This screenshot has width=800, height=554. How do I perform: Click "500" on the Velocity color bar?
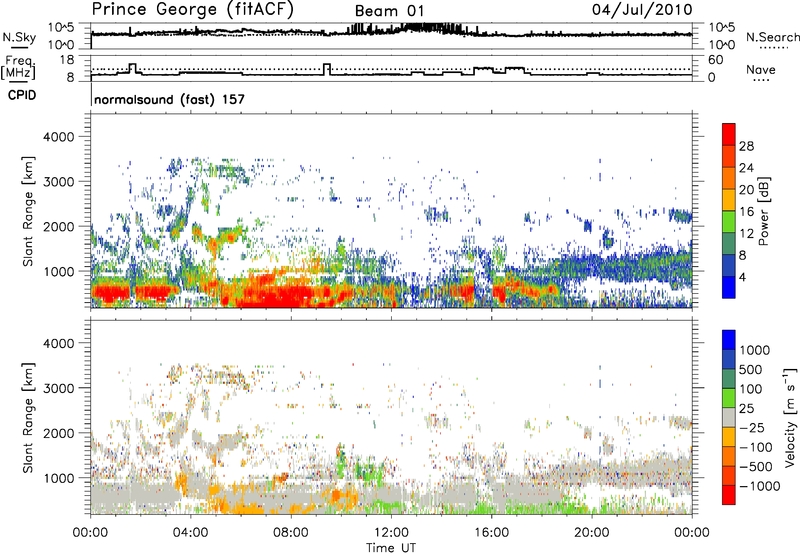point(751,369)
